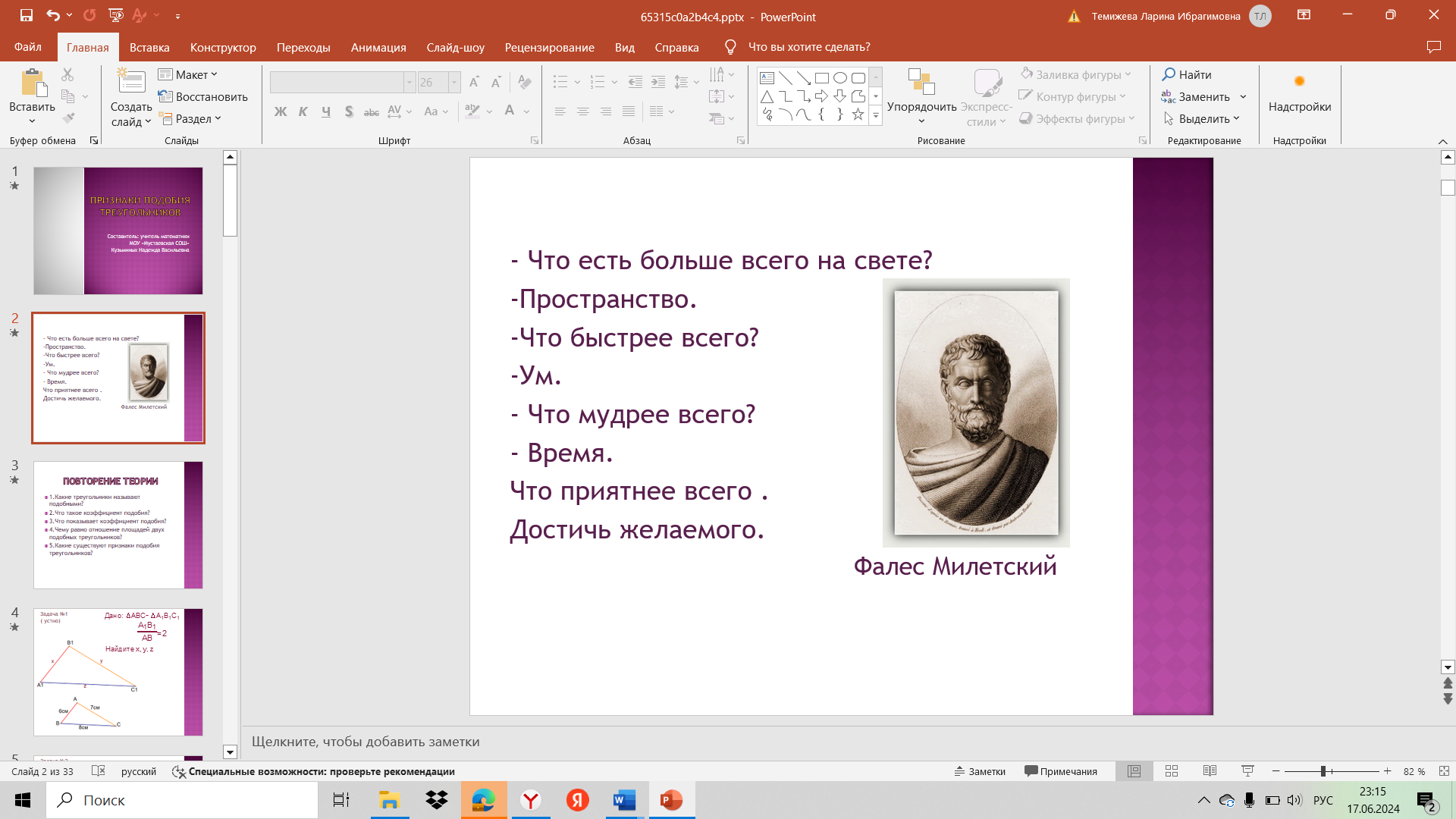This screenshot has height=819, width=1456.
Task: Open PowerPoint from Windows taskbar
Action: (671, 800)
